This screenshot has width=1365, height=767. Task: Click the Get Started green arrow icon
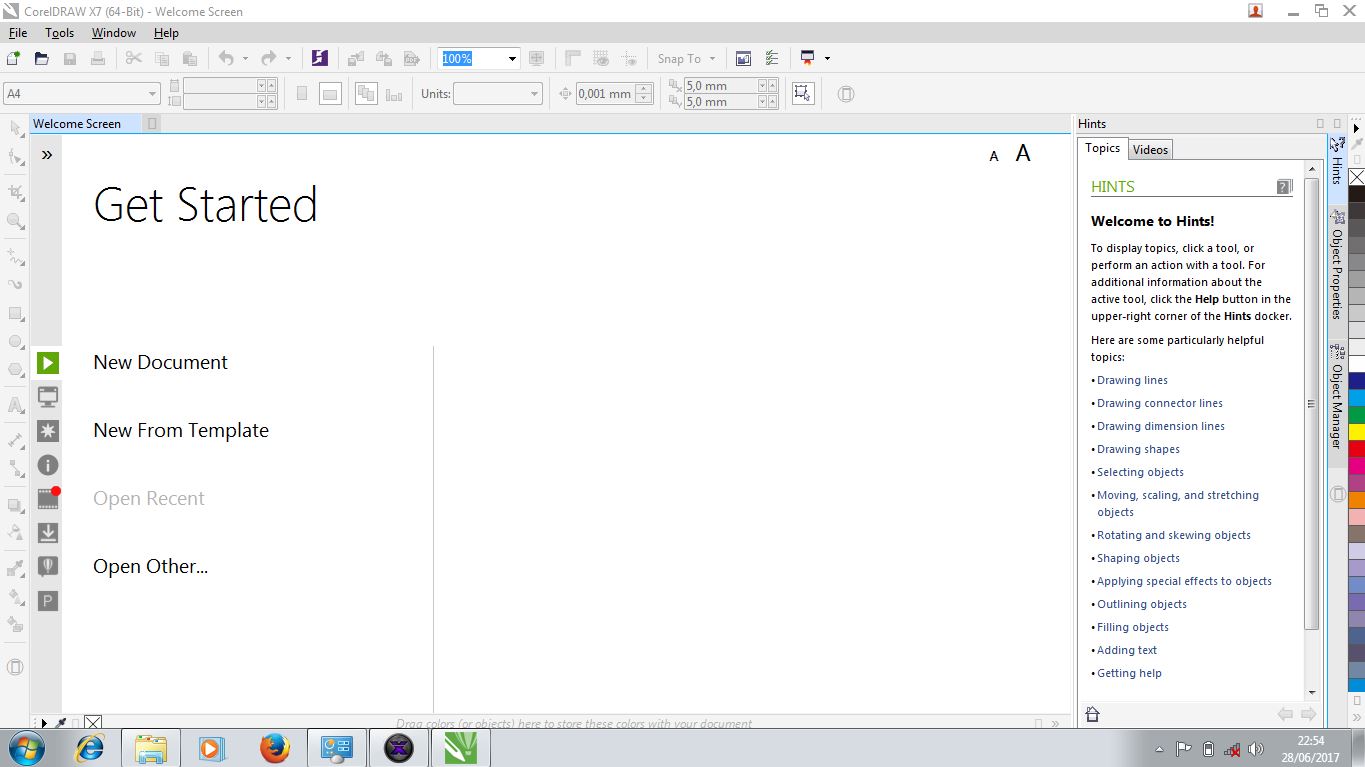tap(48, 362)
